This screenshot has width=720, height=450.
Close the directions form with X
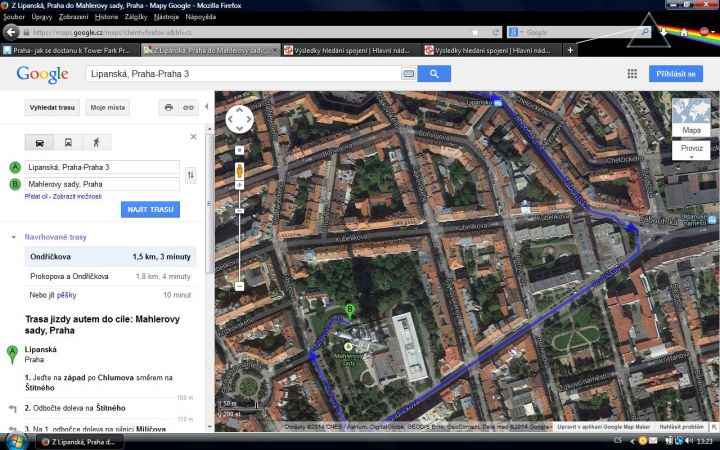pyautogui.click(x=193, y=136)
